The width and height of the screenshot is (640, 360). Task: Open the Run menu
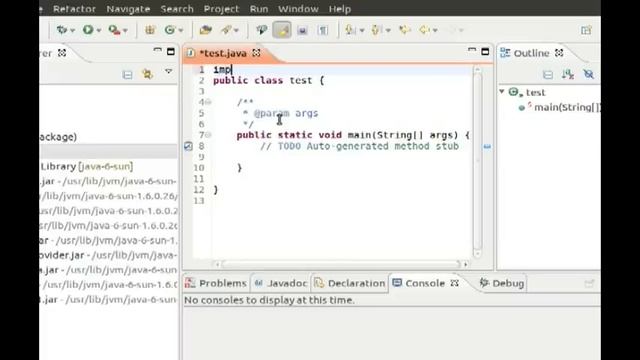click(259, 9)
